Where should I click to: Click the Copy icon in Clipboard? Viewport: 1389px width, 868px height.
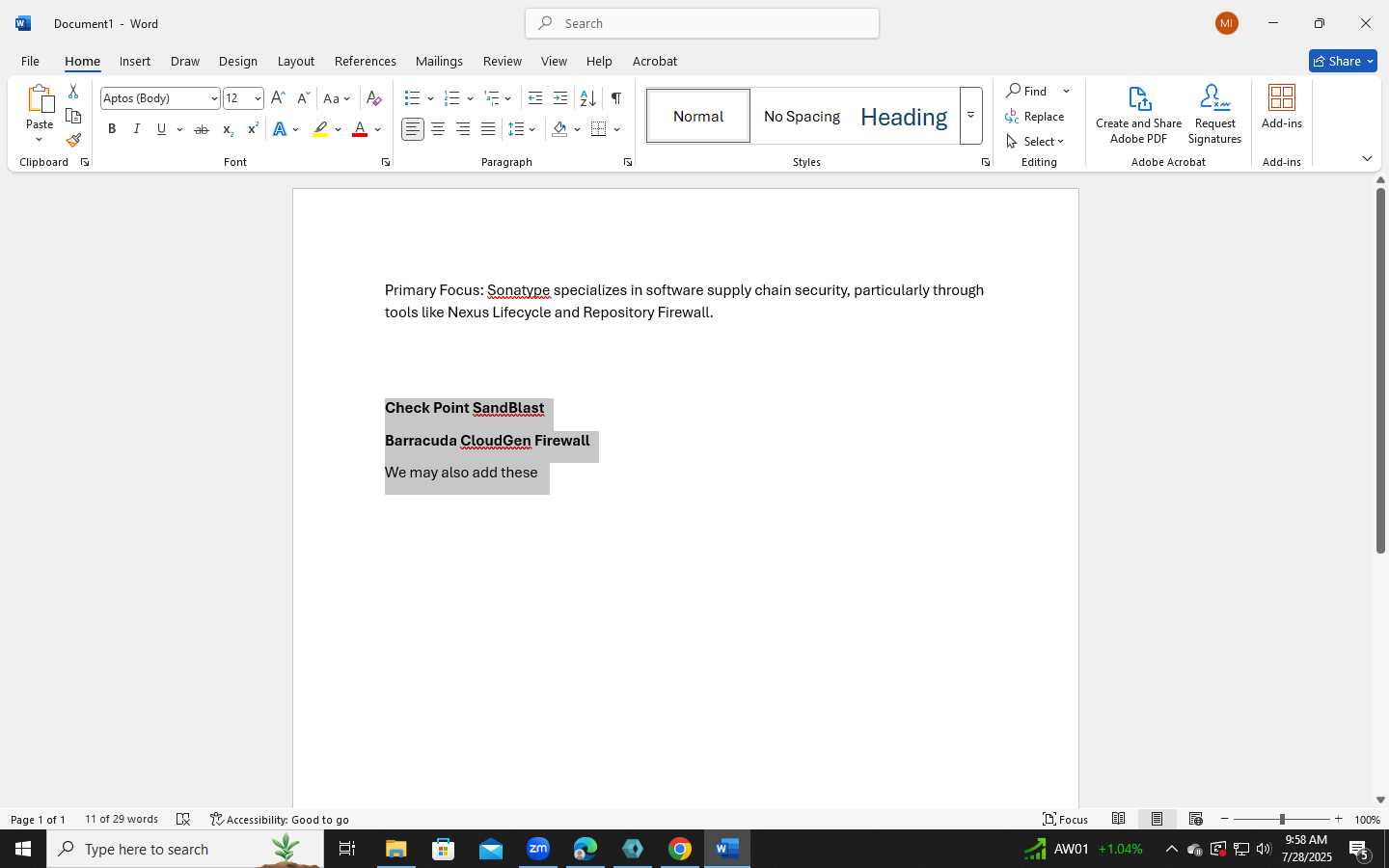tap(73, 116)
